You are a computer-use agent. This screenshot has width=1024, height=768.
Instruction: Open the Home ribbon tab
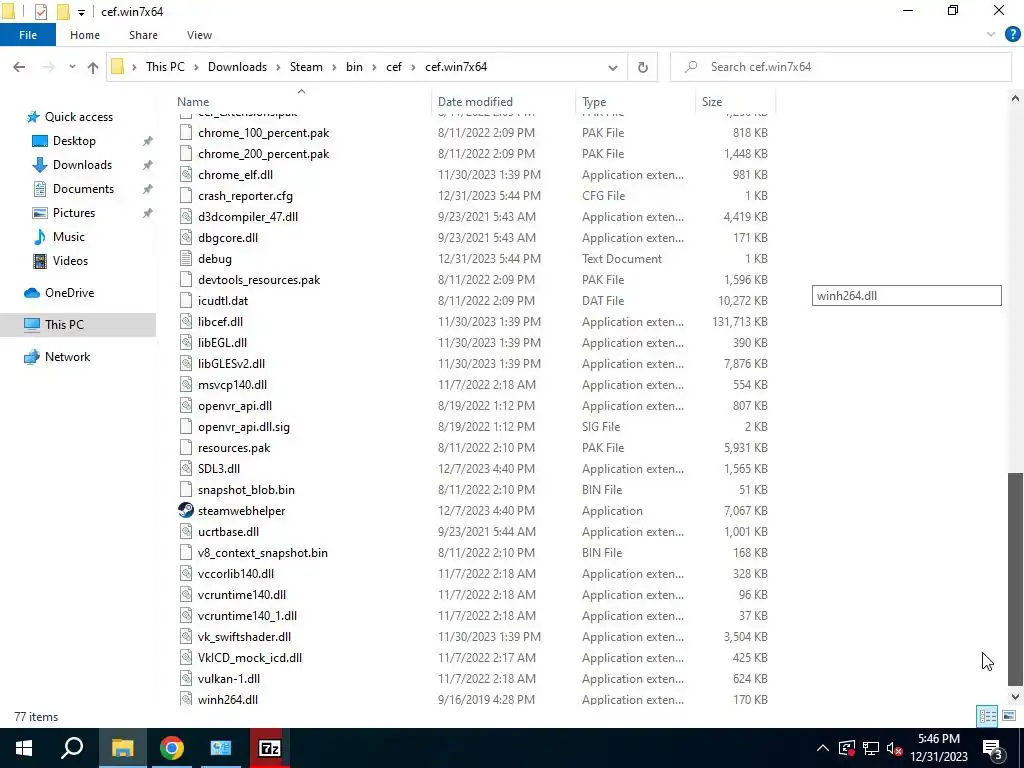(x=85, y=35)
